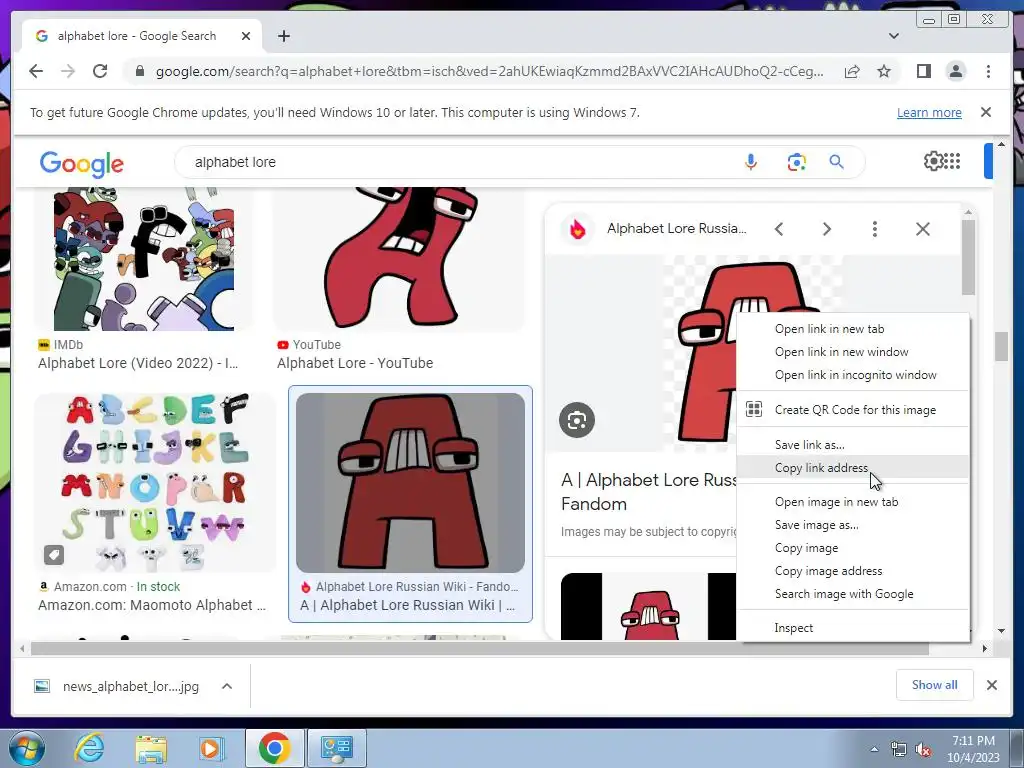Open the Amazon colorful alphabet toys thumbnail
This screenshot has width=1024, height=768.
click(x=155, y=483)
